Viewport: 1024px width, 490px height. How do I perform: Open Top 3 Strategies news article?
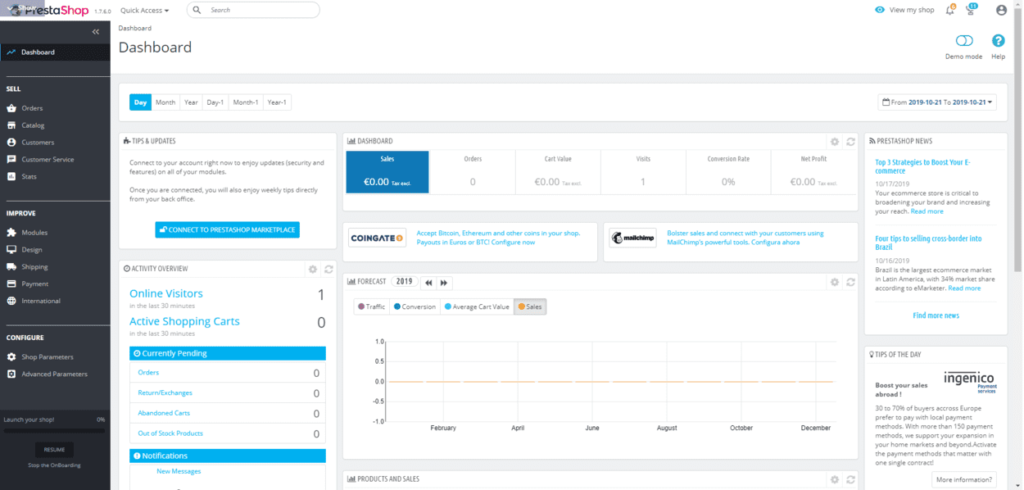[923, 166]
